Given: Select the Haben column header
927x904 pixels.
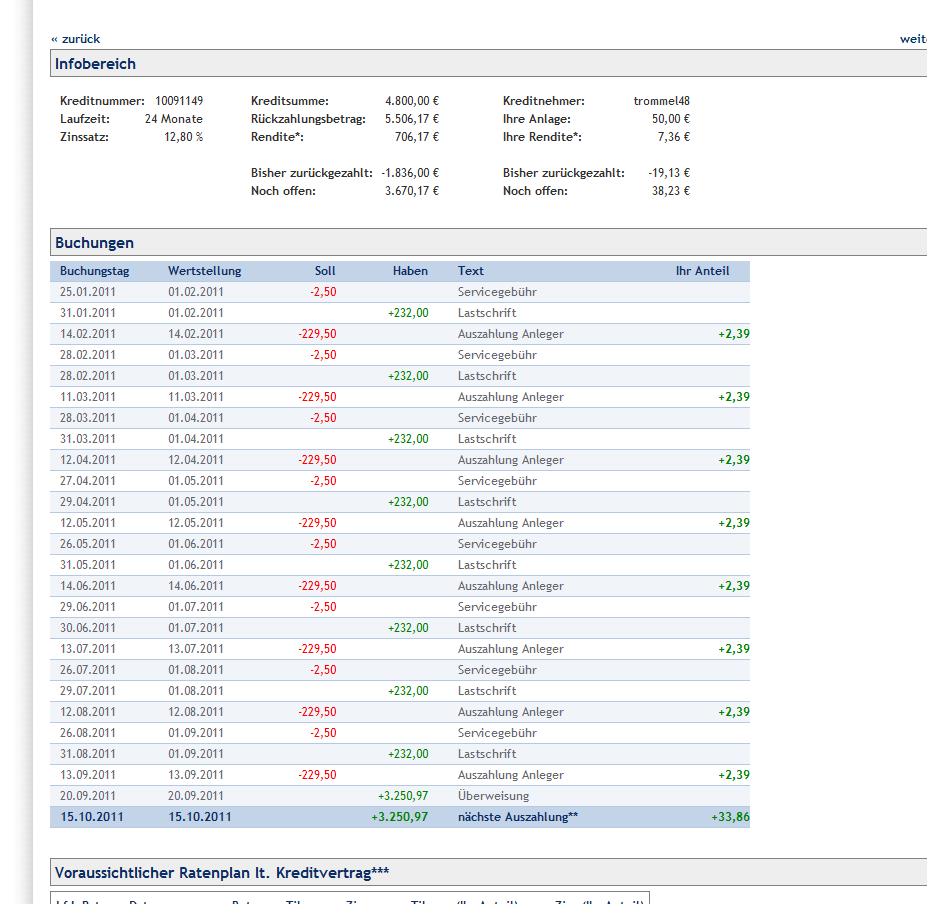Looking at the screenshot, I should tap(410, 271).
